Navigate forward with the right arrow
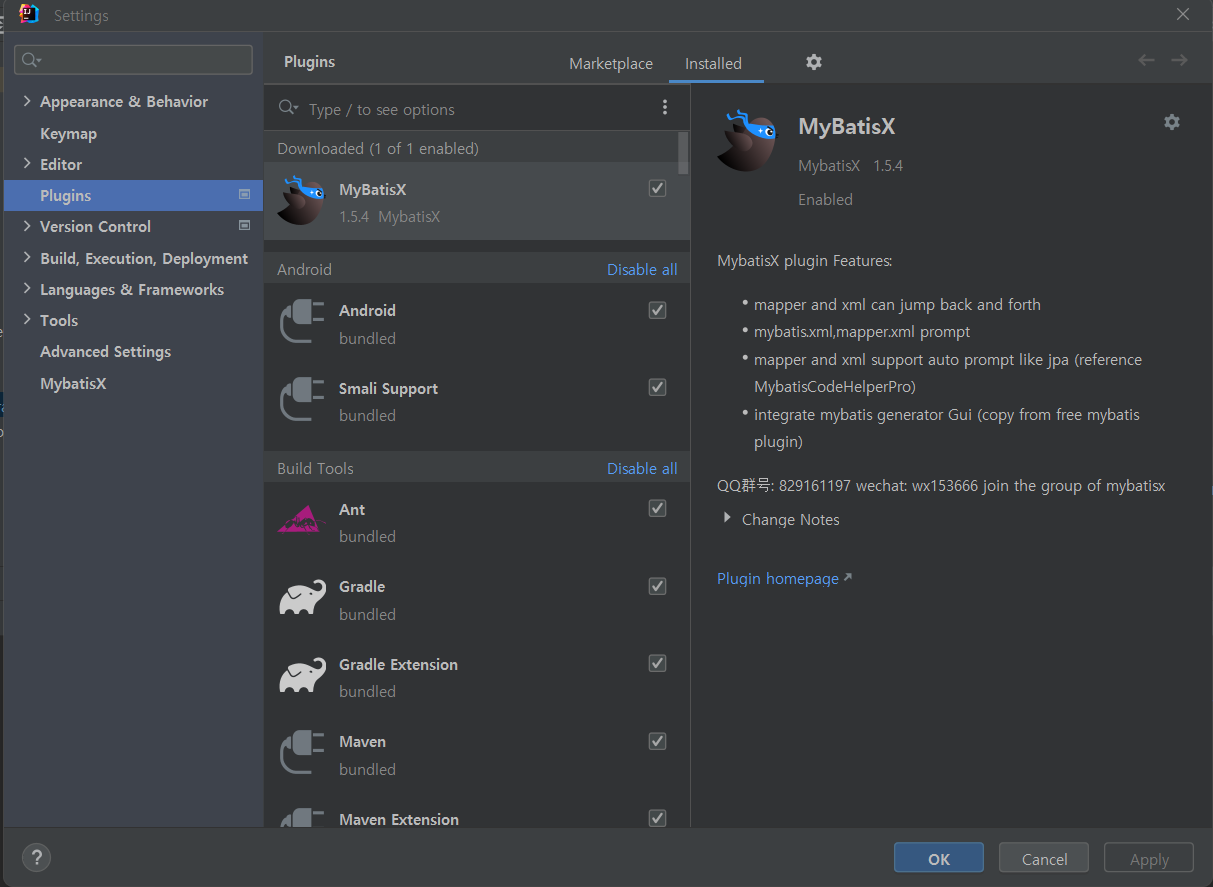Image resolution: width=1213 pixels, height=887 pixels. point(1179,61)
